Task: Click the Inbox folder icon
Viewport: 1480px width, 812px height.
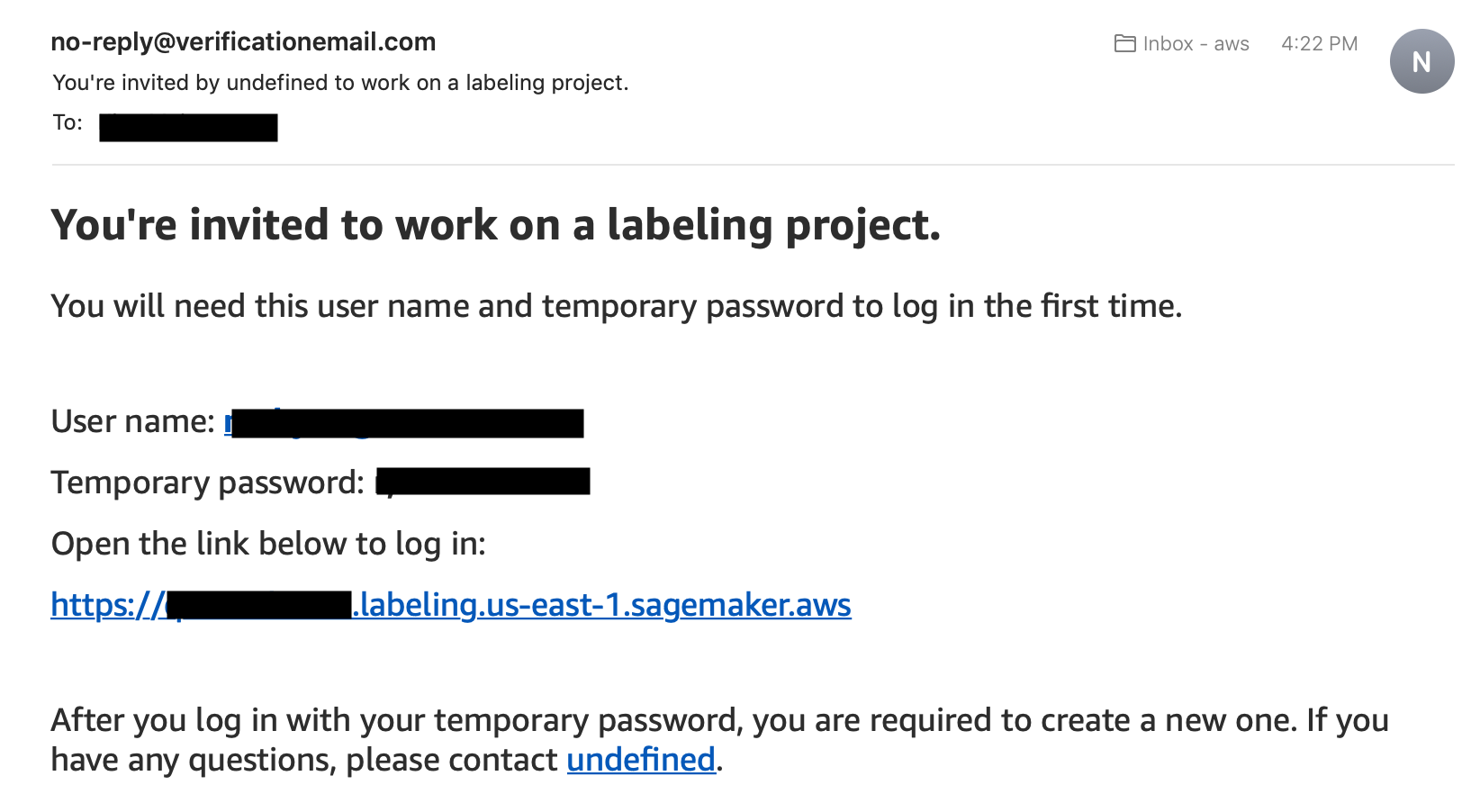Action: 1124,43
